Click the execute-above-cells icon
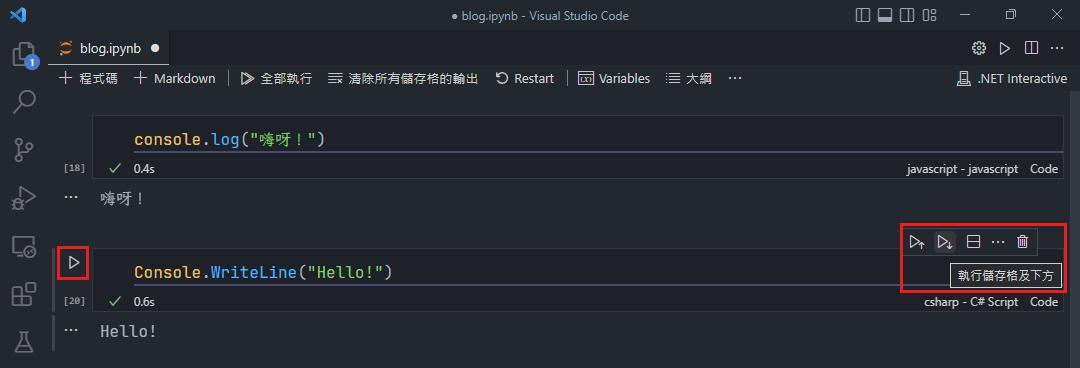The width and height of the screenshot is (1080, 368). pos(917,242)
